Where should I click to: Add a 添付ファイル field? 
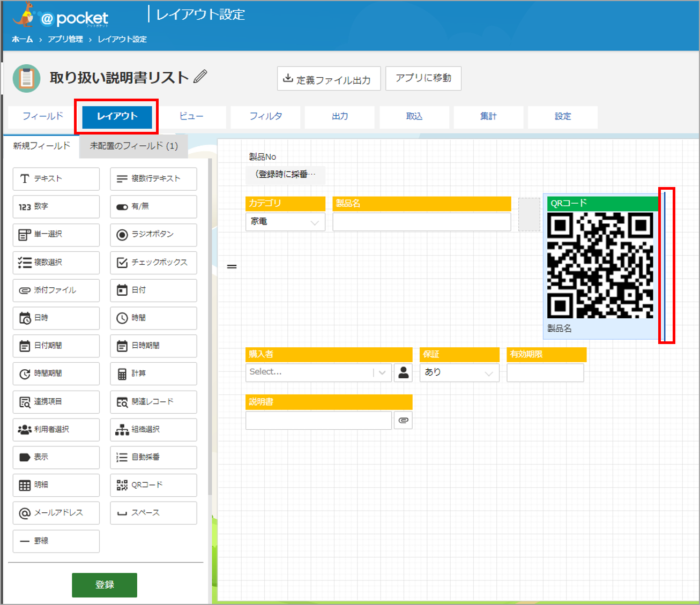[56, 290]
